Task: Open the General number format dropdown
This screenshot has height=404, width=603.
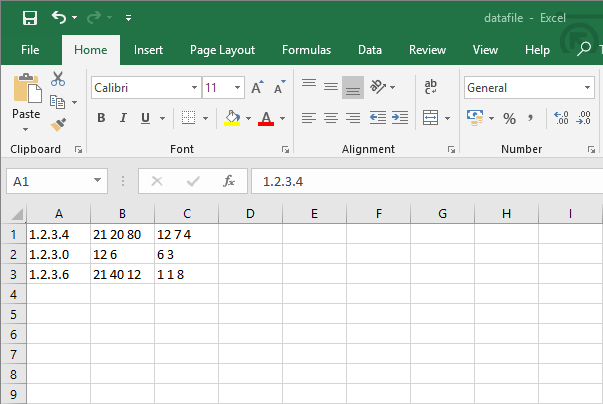Action: [587, 88]
